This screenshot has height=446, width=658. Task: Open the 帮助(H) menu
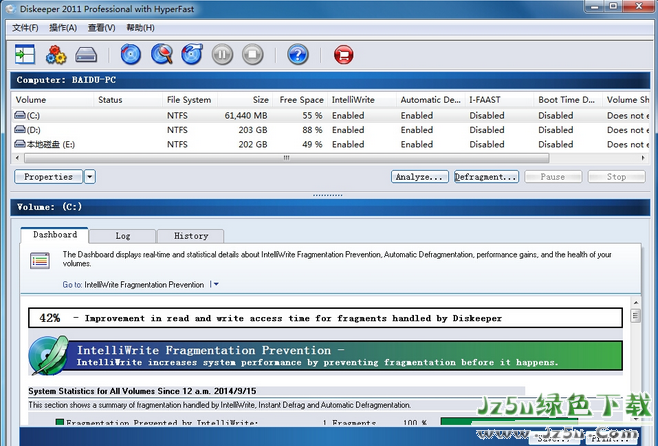[141, 28]
